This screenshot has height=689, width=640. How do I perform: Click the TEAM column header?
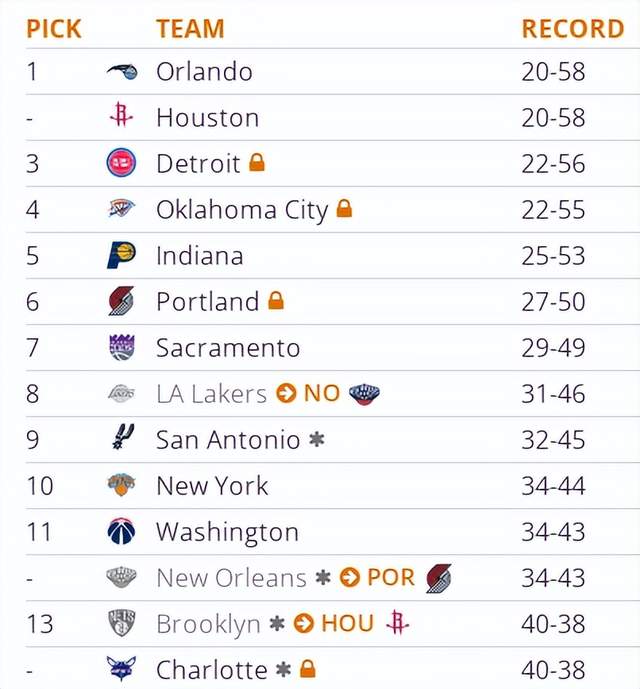190,29
